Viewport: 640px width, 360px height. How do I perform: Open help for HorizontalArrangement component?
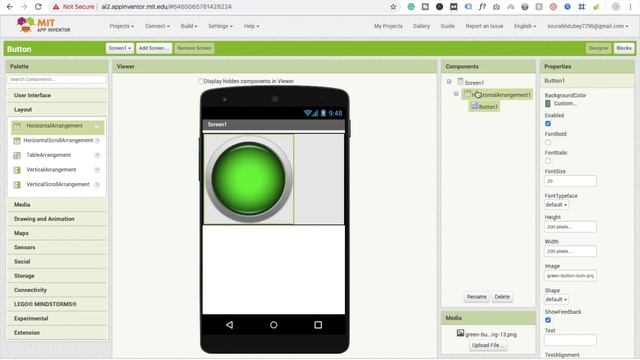click(97, 126)
